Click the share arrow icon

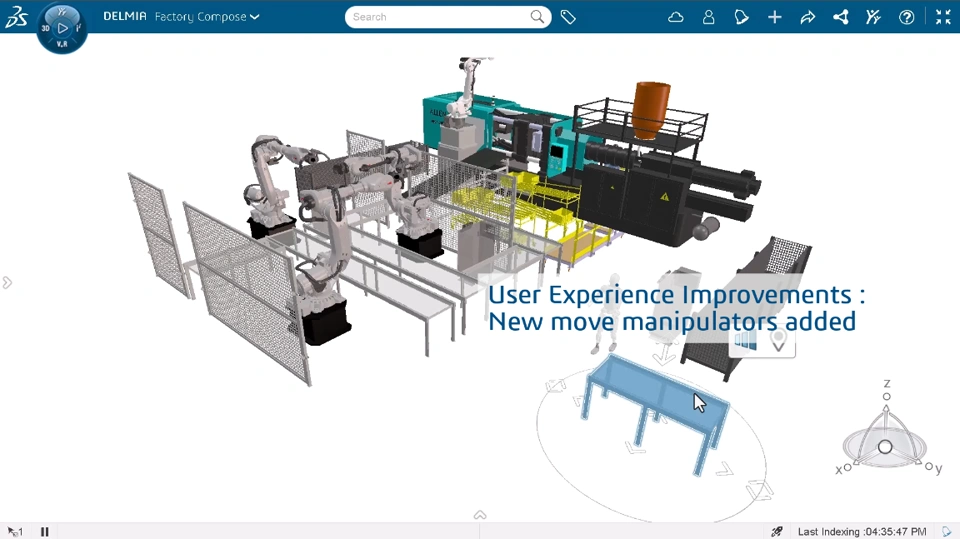click(x=807, y=17)
